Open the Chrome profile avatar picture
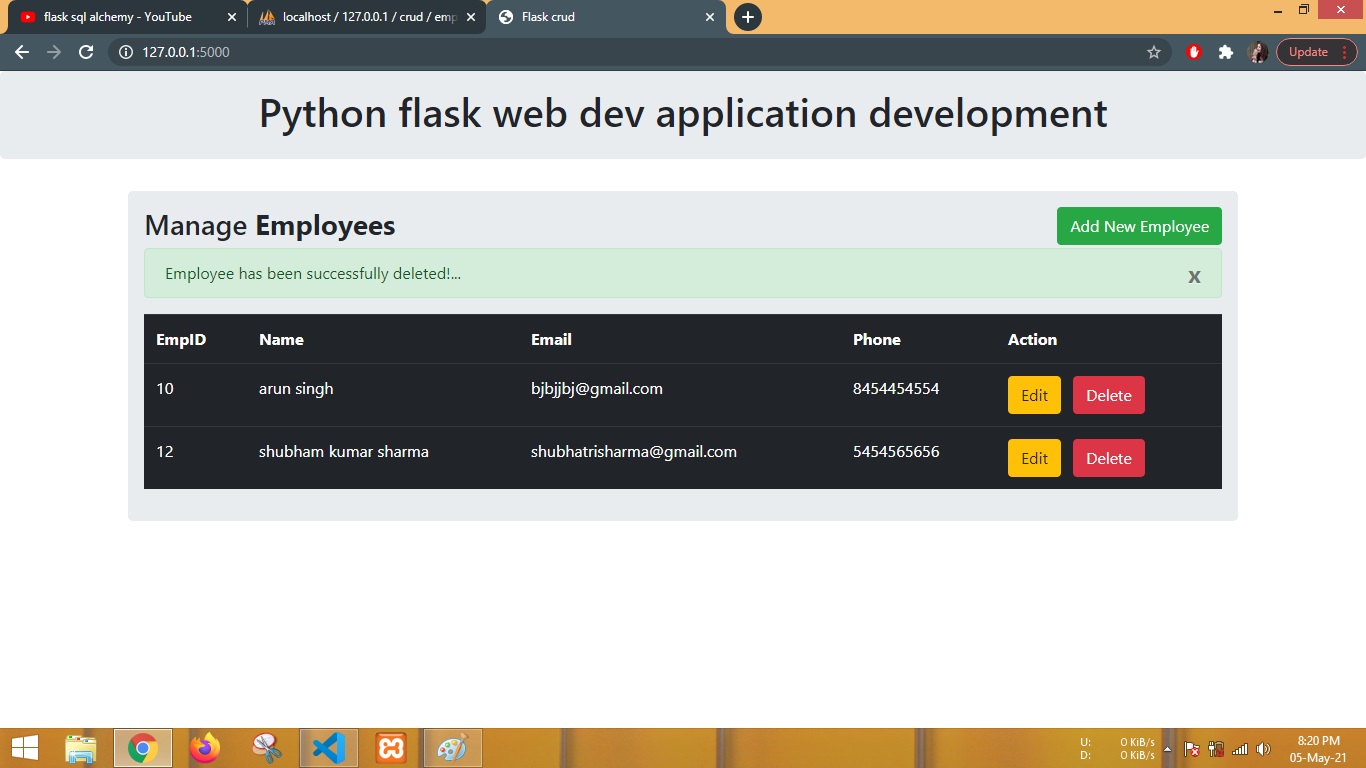 (x=1258, y=51)
